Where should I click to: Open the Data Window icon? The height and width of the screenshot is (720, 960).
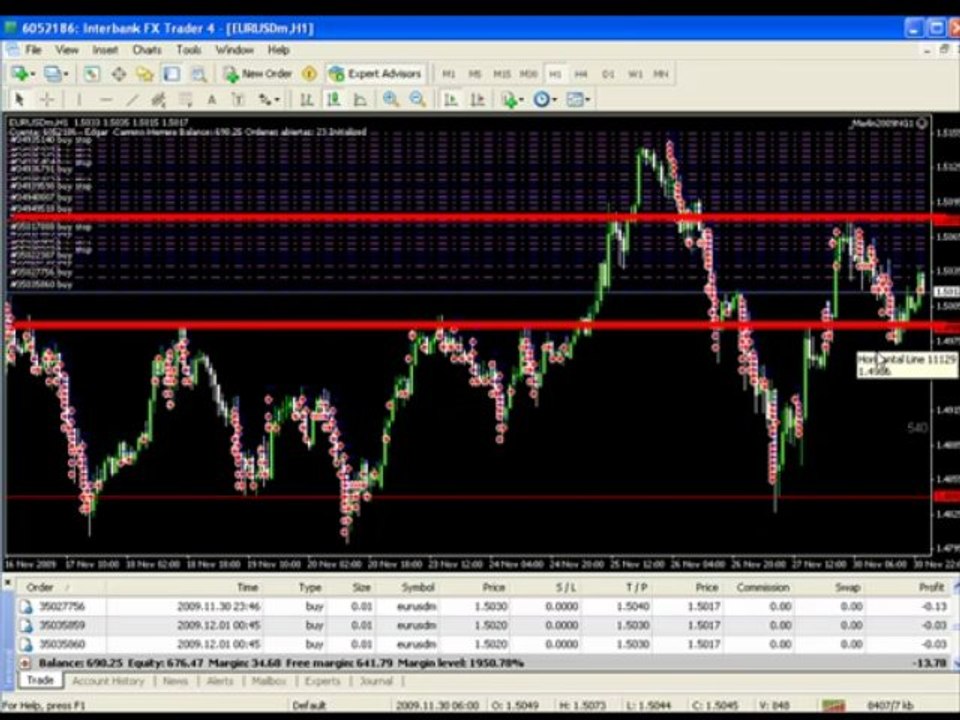pyautogui.click(x=119, y=74)
